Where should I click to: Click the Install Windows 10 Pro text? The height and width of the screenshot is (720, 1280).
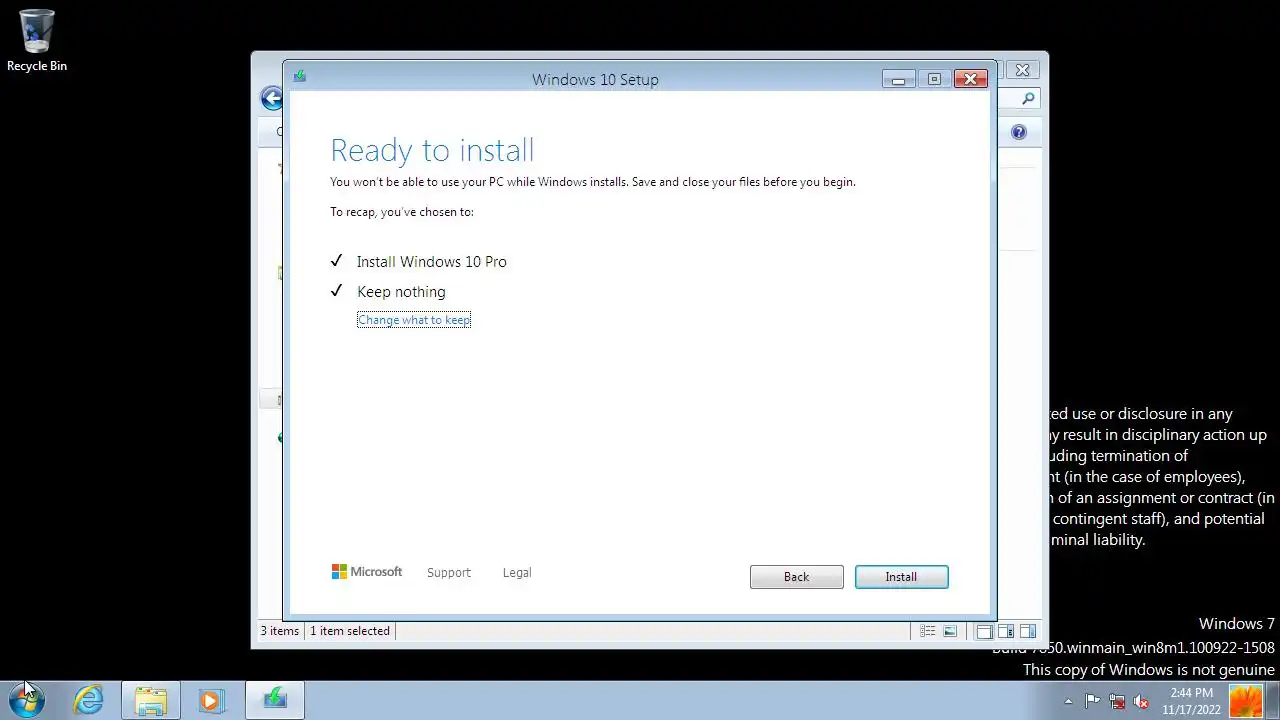point(432,262)
